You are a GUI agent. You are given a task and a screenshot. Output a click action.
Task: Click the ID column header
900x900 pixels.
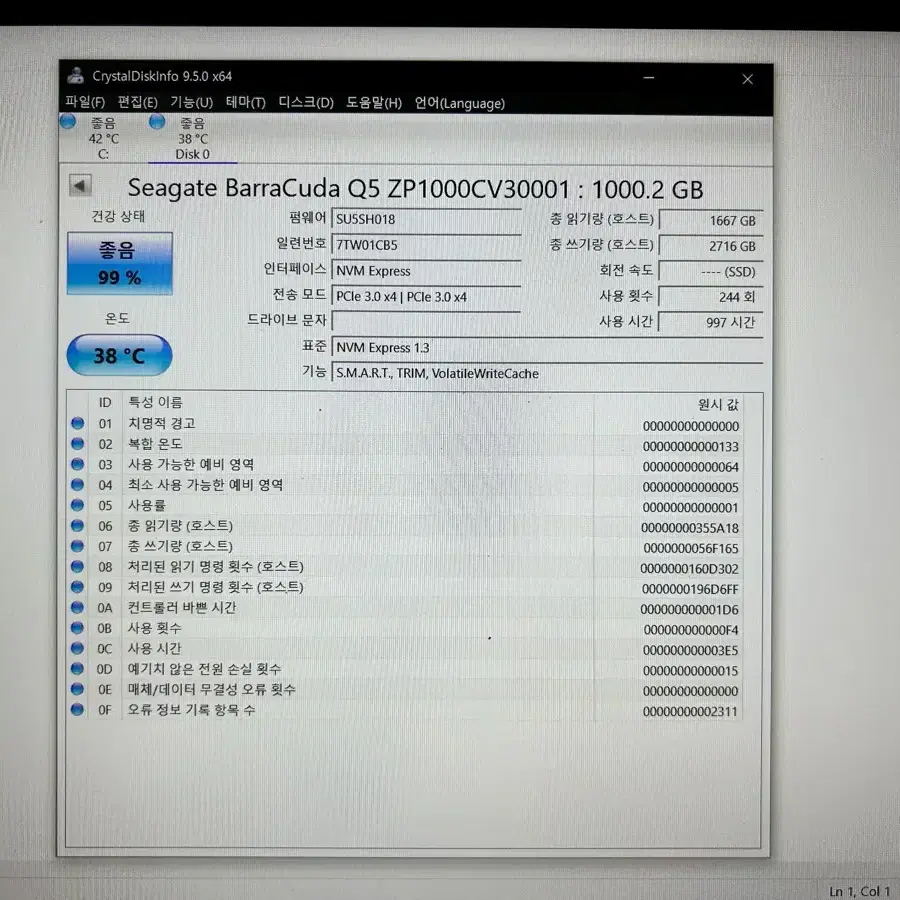(x=105, y=402)
